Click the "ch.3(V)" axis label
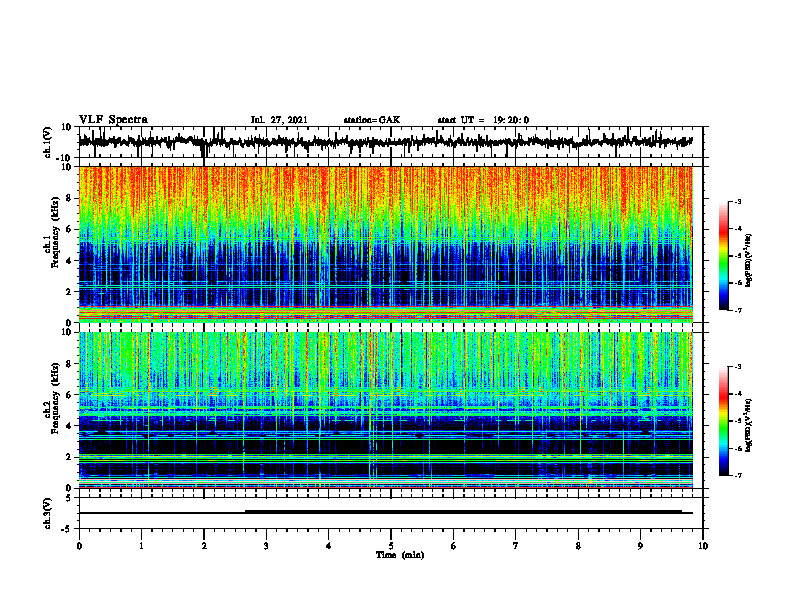 (48, 513)
